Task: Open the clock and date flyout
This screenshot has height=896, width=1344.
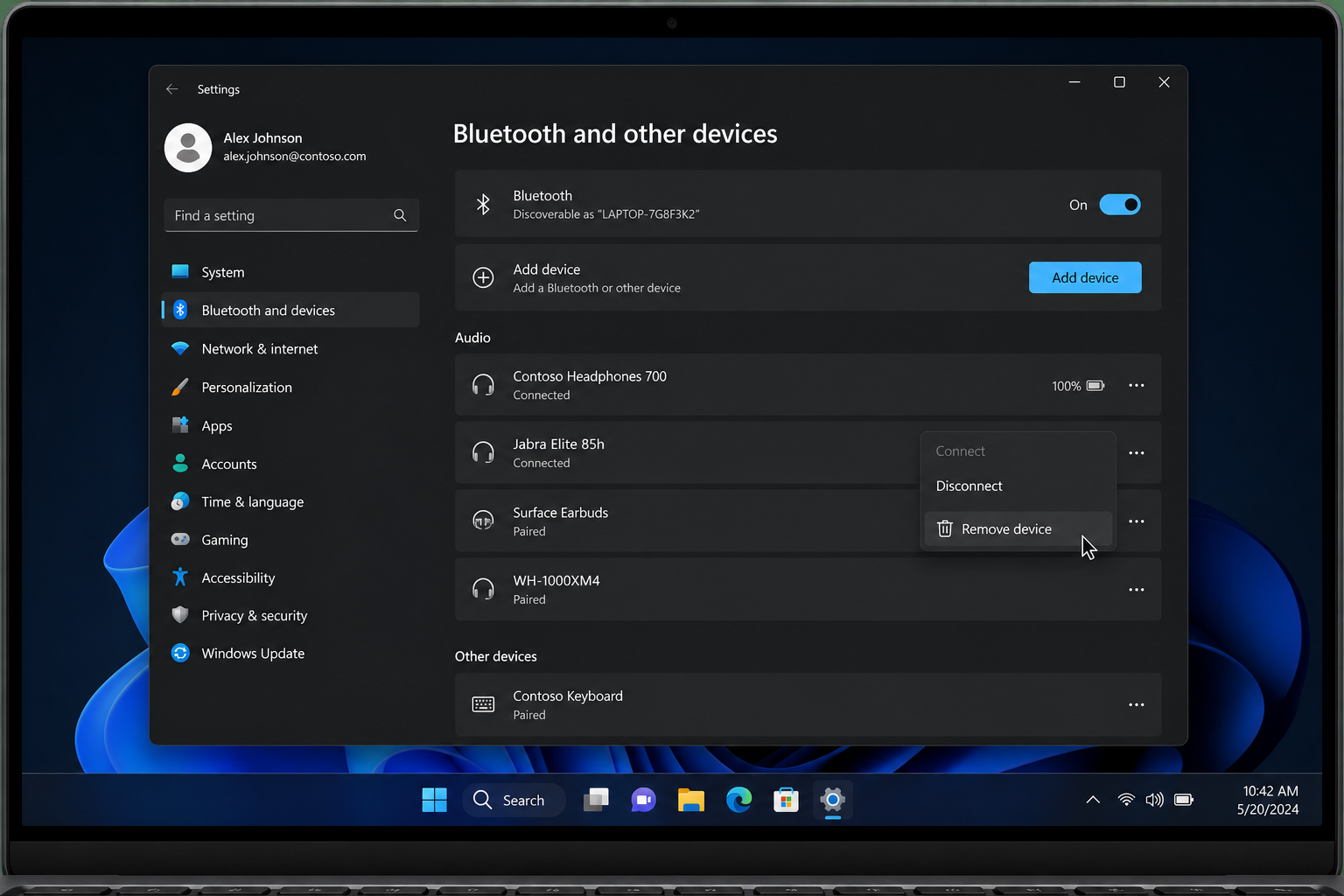Action: pos(1268,800)
